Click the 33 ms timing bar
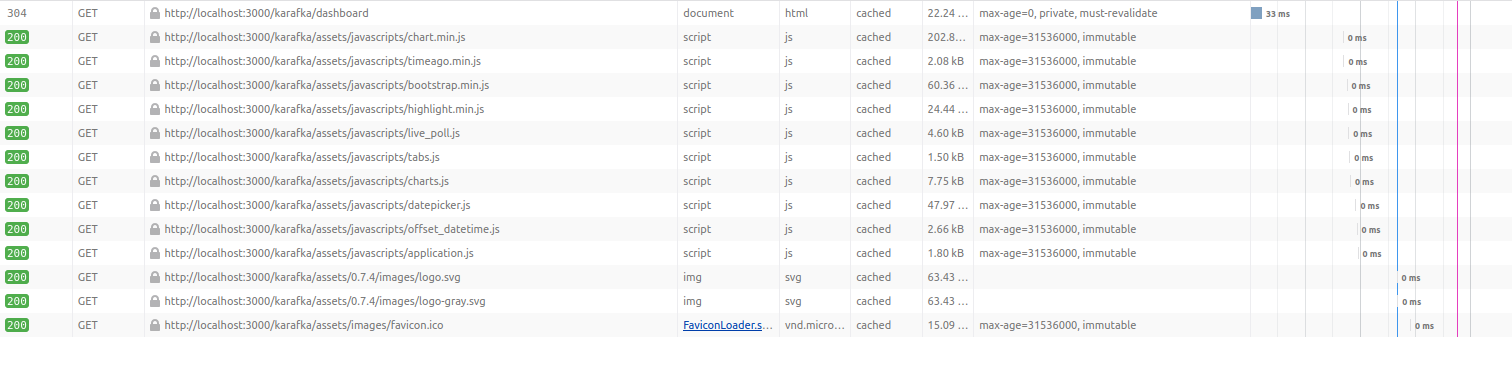Image resolution: width=1512 pixels, height=368 pixels. point(1256,14)
